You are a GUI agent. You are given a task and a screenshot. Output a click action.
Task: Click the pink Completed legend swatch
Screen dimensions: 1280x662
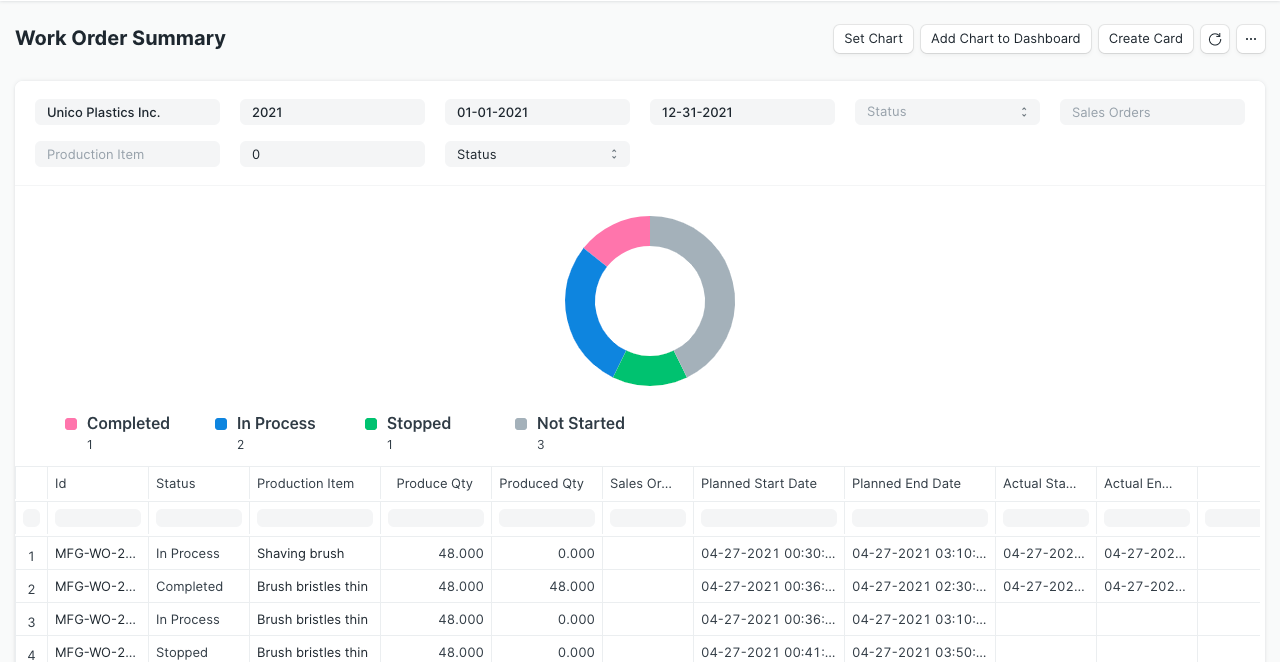point(71,424)
